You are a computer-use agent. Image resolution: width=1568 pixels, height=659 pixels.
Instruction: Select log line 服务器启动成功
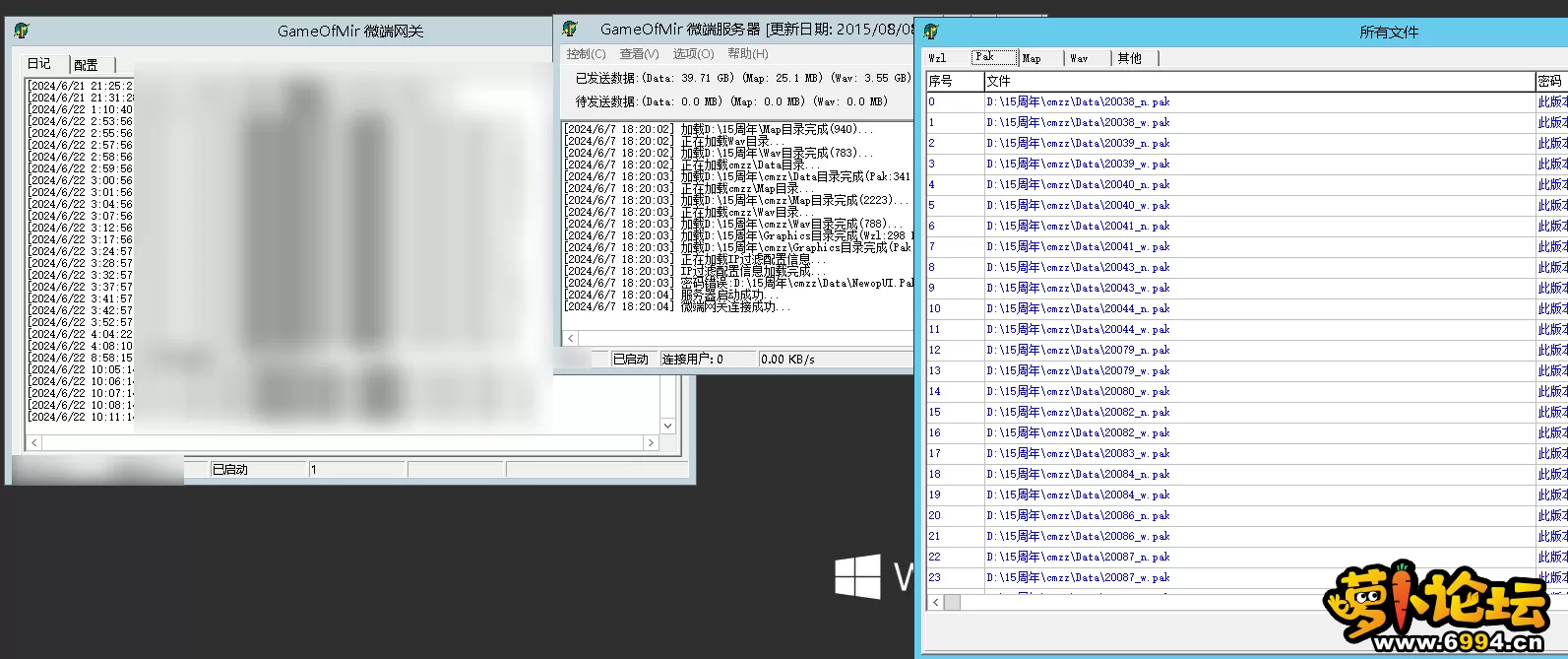tap(671, 295)
